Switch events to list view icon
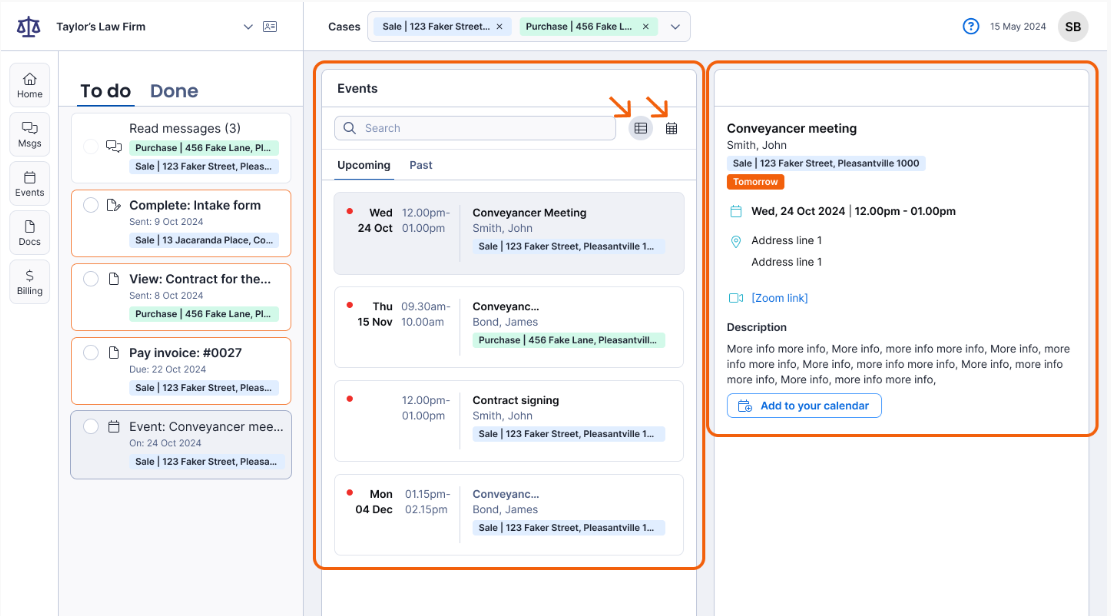Image resolution: width=1111 pixels, height=616 pixels. [x=641, y=128]
